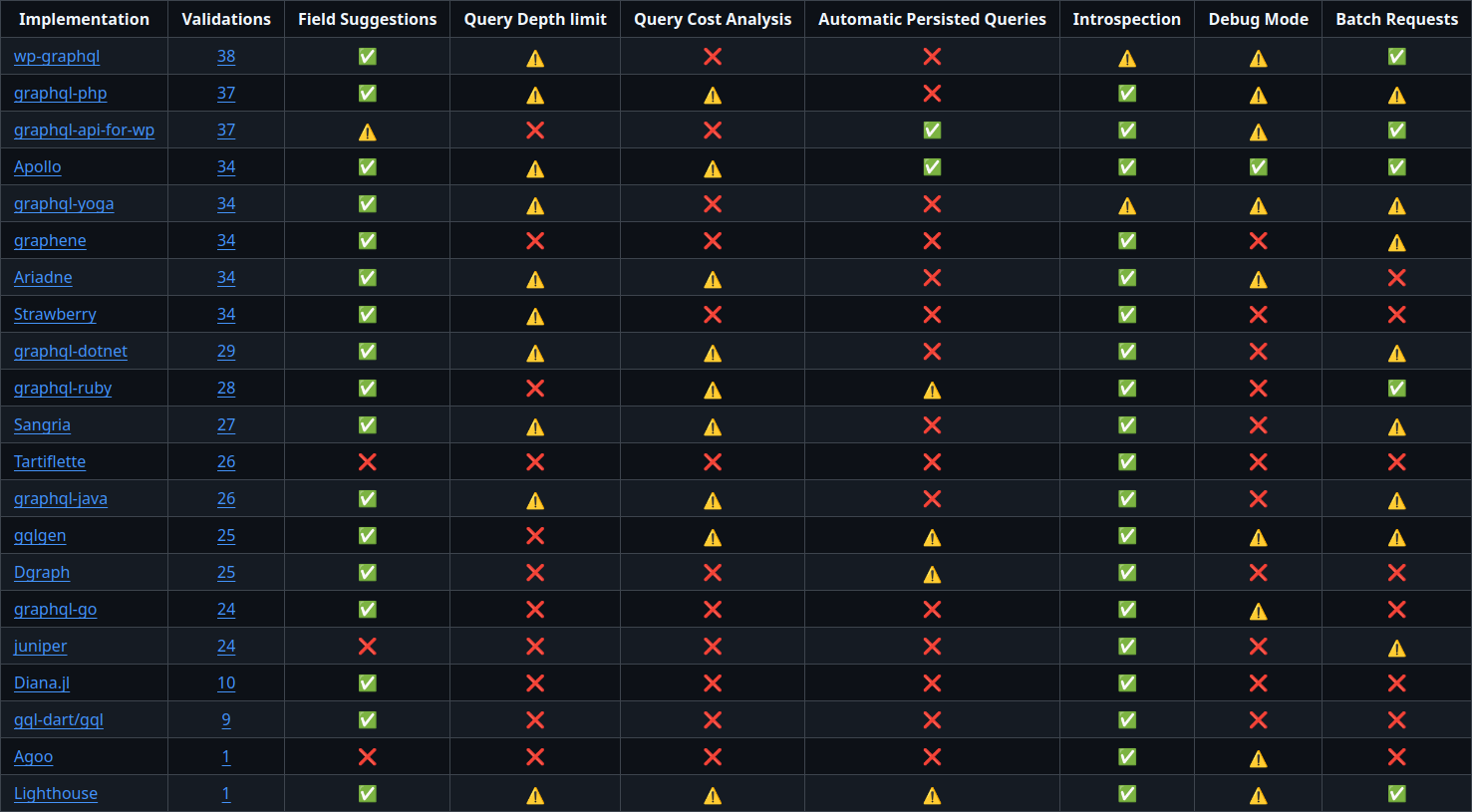1472x812 pixels.
Task: Open the graphql-go link
Action: 55,610
